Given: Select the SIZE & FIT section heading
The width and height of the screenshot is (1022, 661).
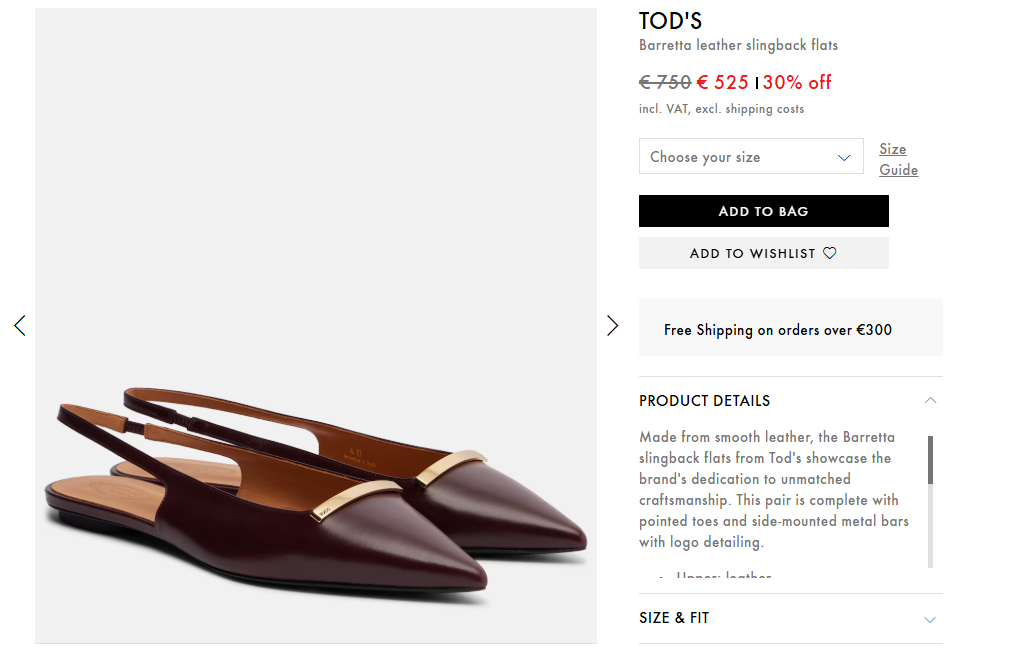Looking at the screenshot, I should pyautogui.click(x=674, y=618).
